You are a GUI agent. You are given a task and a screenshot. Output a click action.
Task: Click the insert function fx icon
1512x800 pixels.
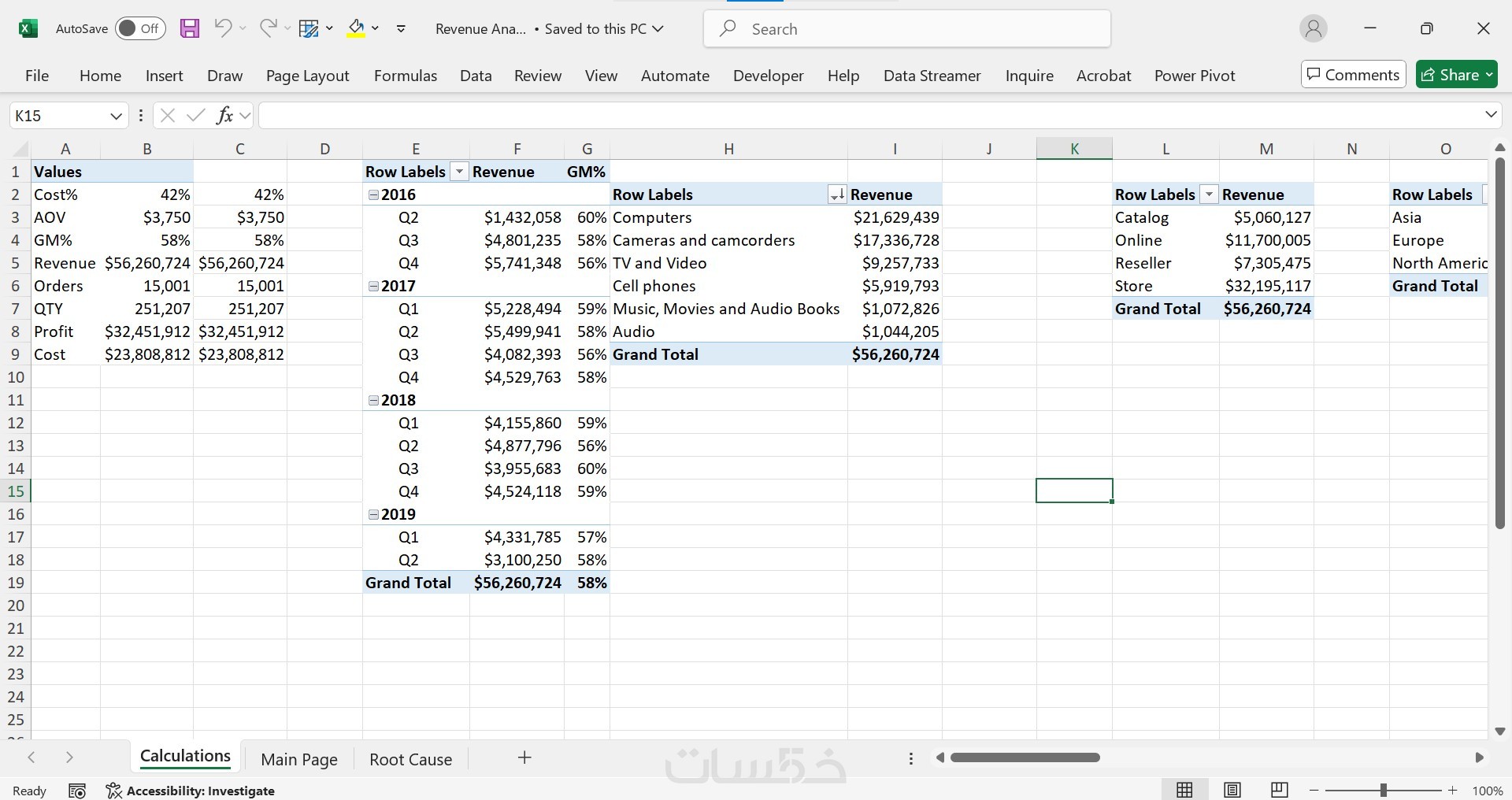tap(225, 116)
